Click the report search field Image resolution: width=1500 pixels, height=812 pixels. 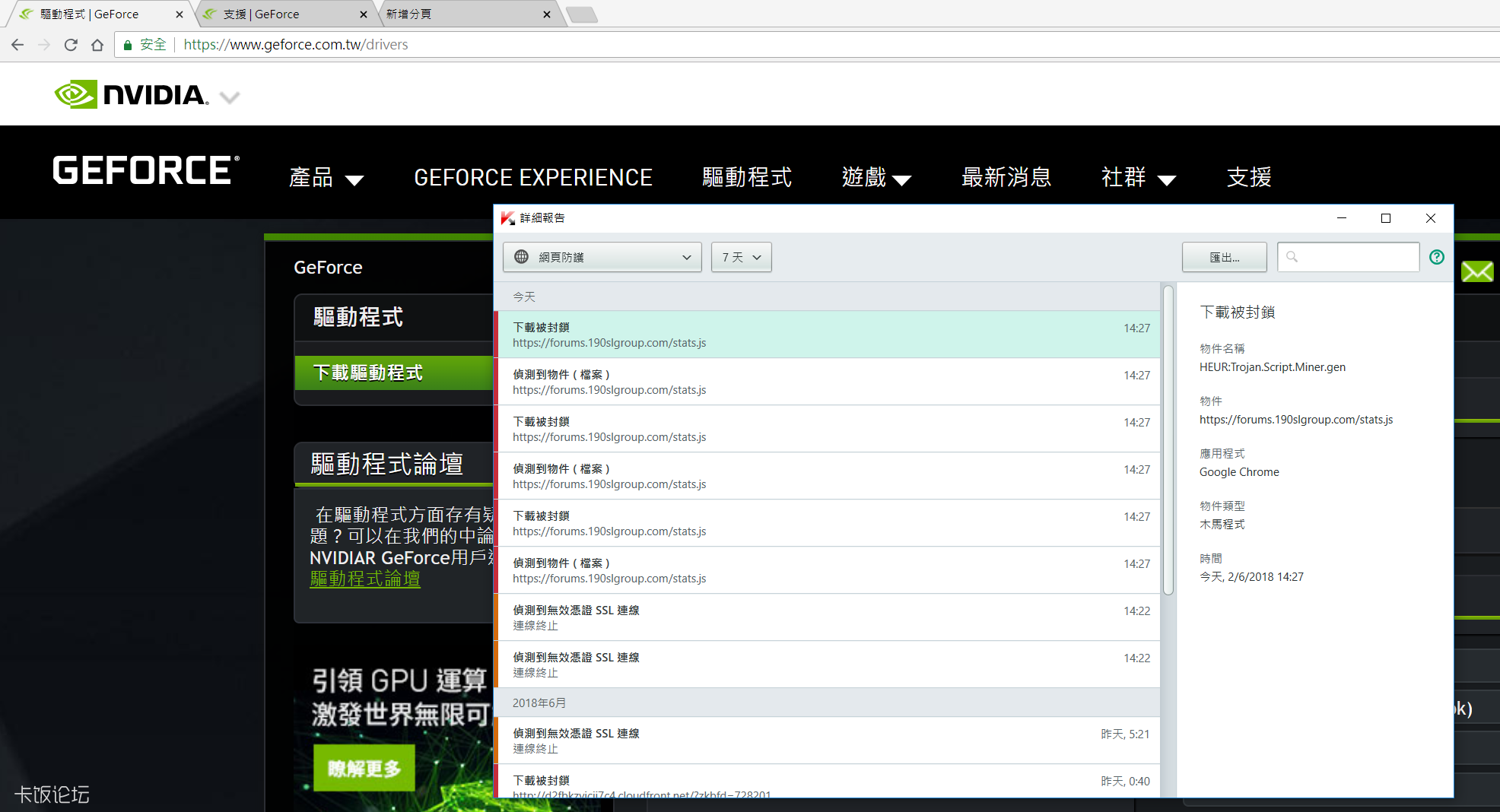[1349, 257]
